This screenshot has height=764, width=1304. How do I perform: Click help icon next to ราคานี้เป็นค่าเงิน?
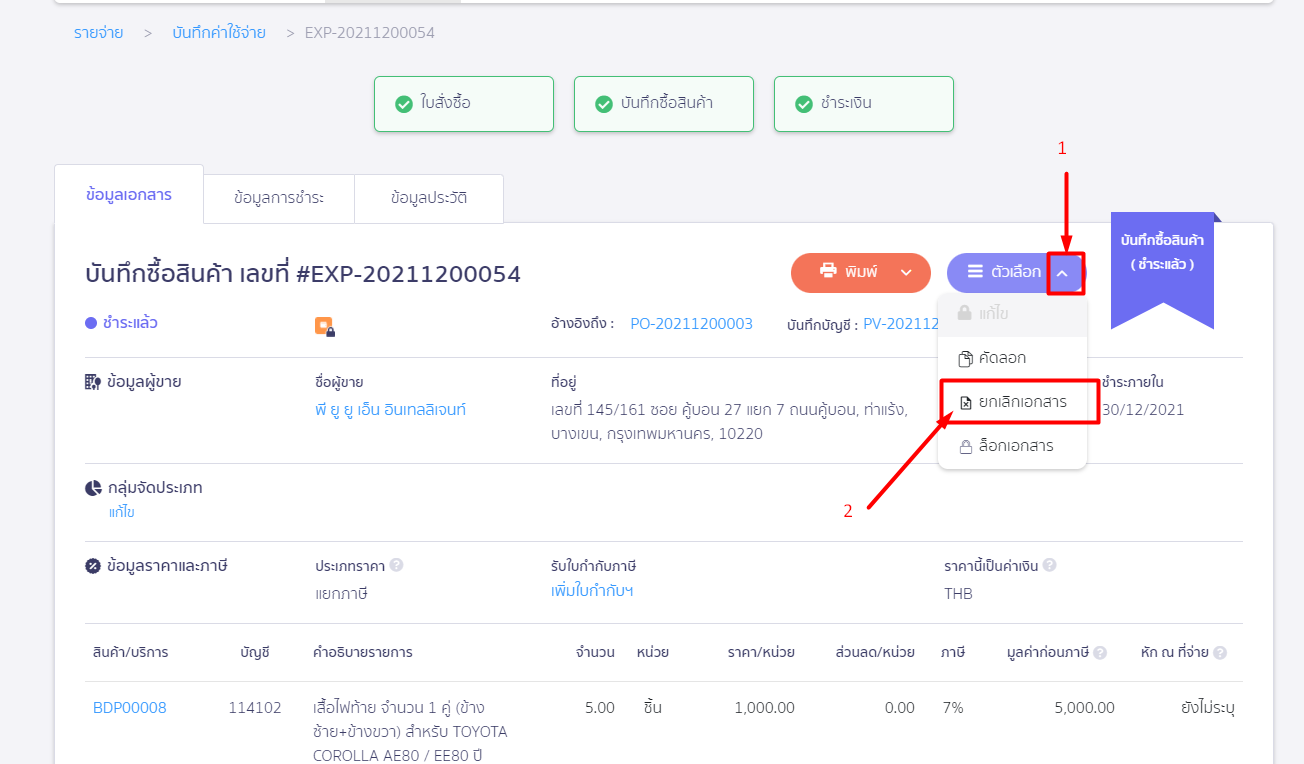(x=1049, y=565)
